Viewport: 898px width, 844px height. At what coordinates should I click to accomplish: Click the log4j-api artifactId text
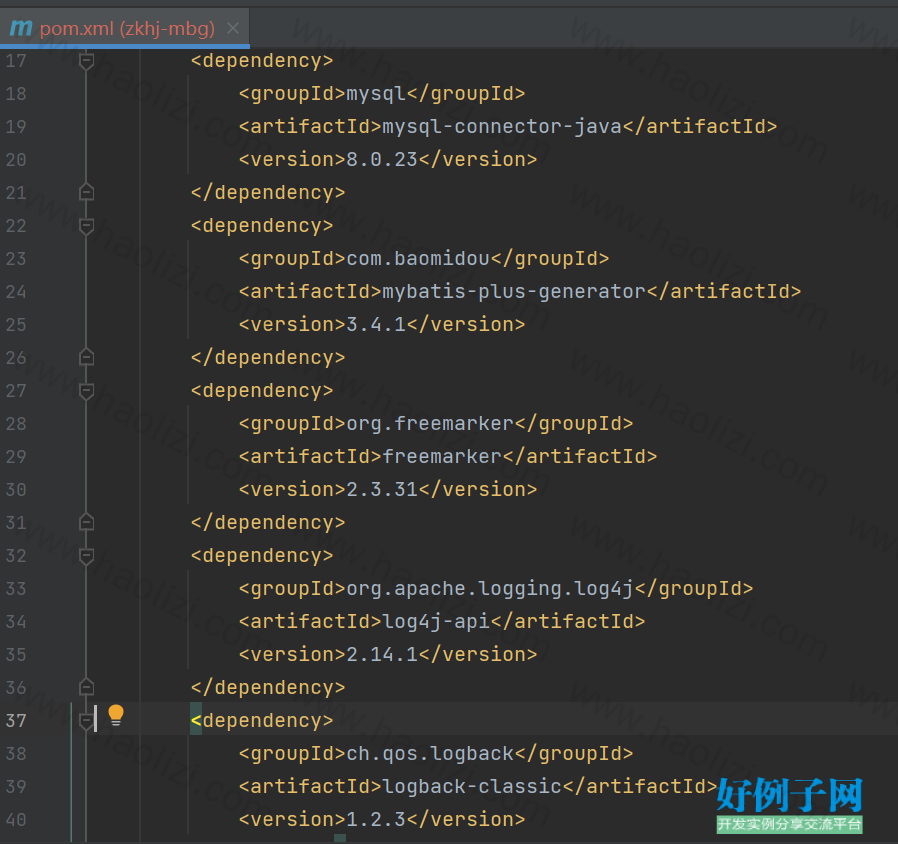point(436,621)
